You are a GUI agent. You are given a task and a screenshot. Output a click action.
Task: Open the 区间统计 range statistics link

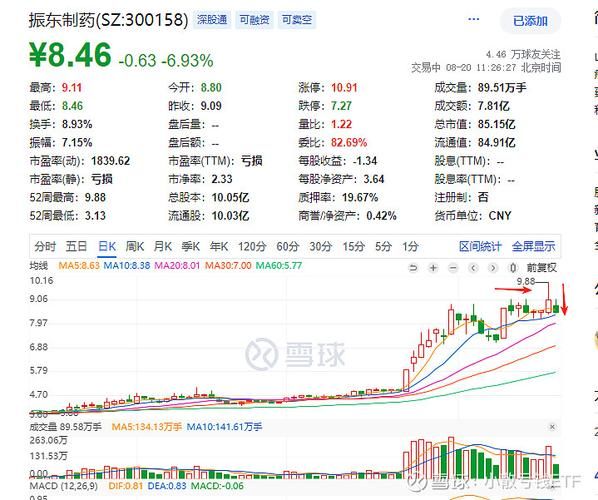[480, 246]
